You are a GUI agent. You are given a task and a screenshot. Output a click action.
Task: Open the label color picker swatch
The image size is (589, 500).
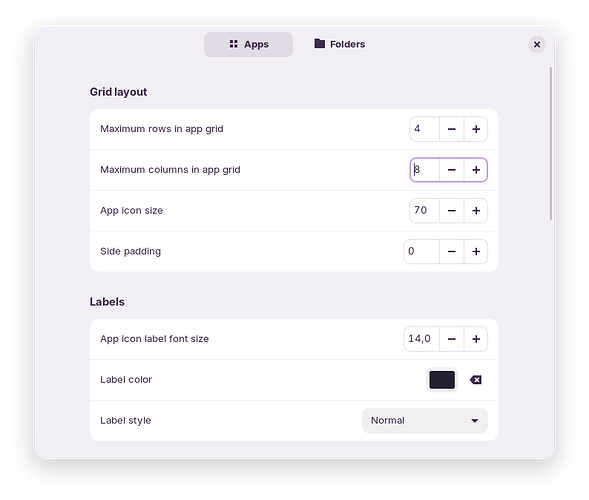coord(442,380)
